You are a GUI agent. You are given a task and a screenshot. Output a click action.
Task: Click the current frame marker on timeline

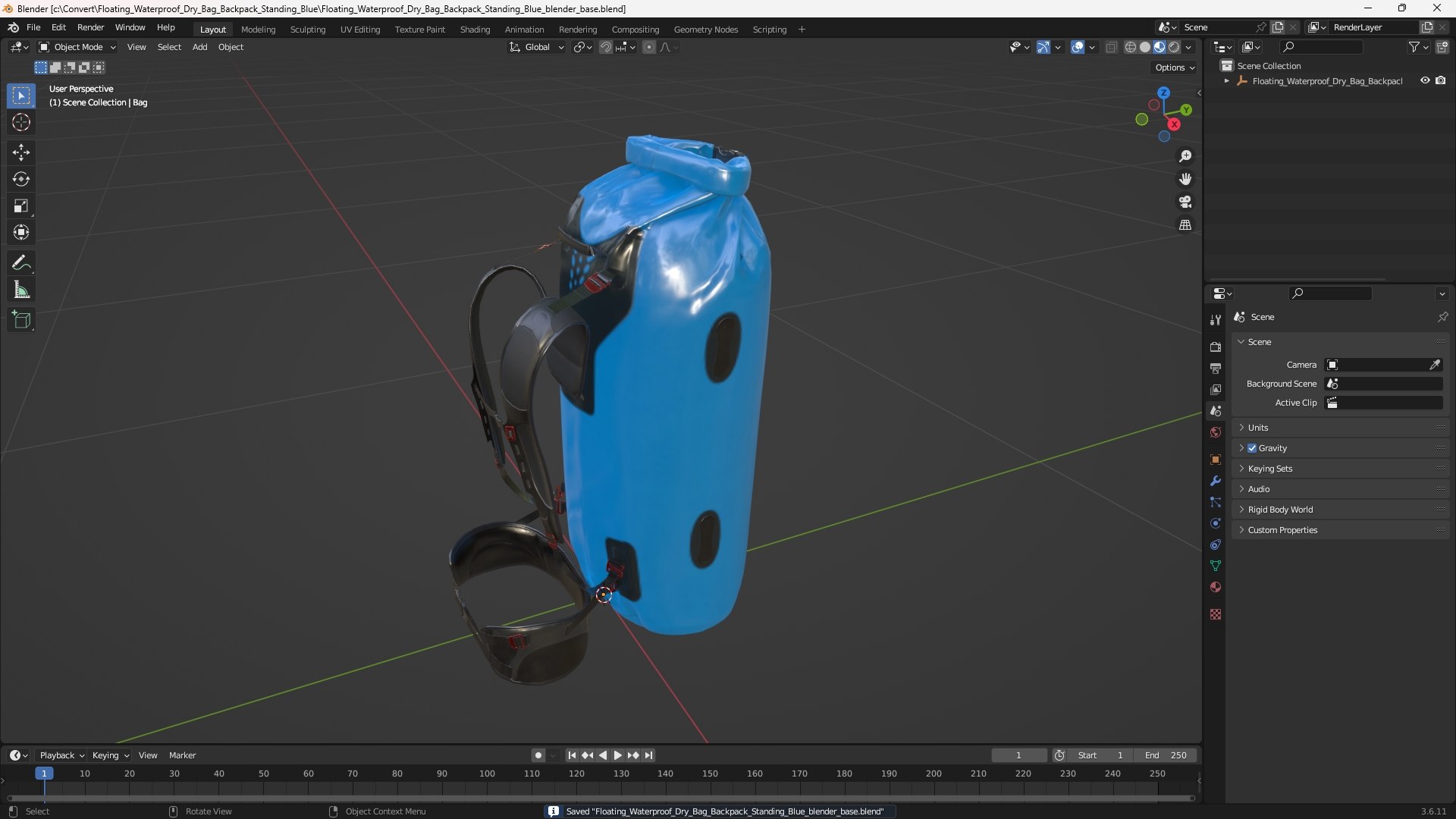[x=44, y=773]
